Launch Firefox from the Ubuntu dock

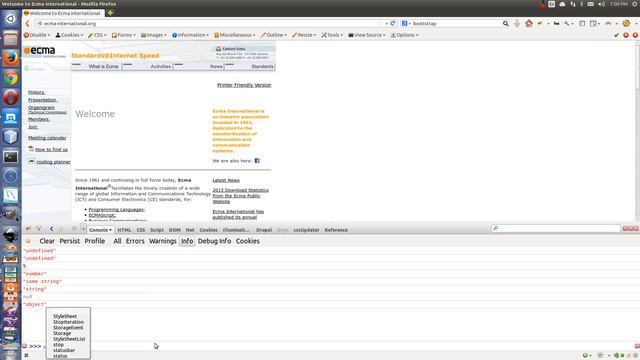click(x=11, y=58)
